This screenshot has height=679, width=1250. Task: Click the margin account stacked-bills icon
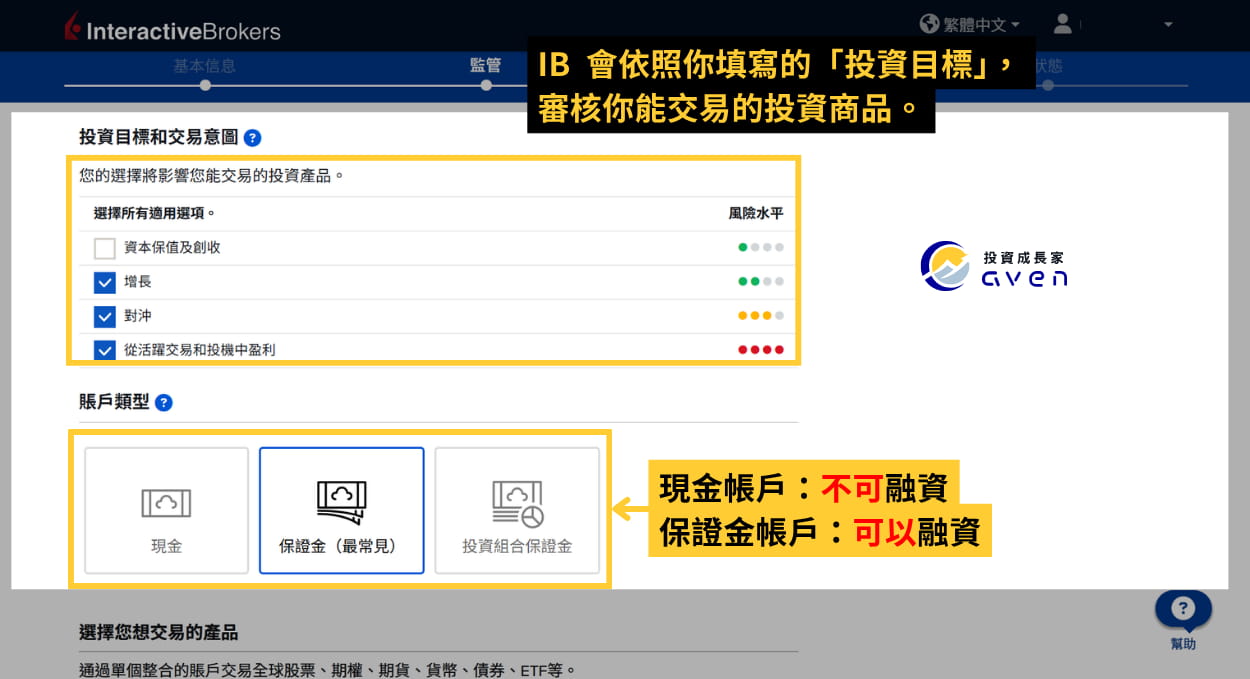[x=341, y=502]
